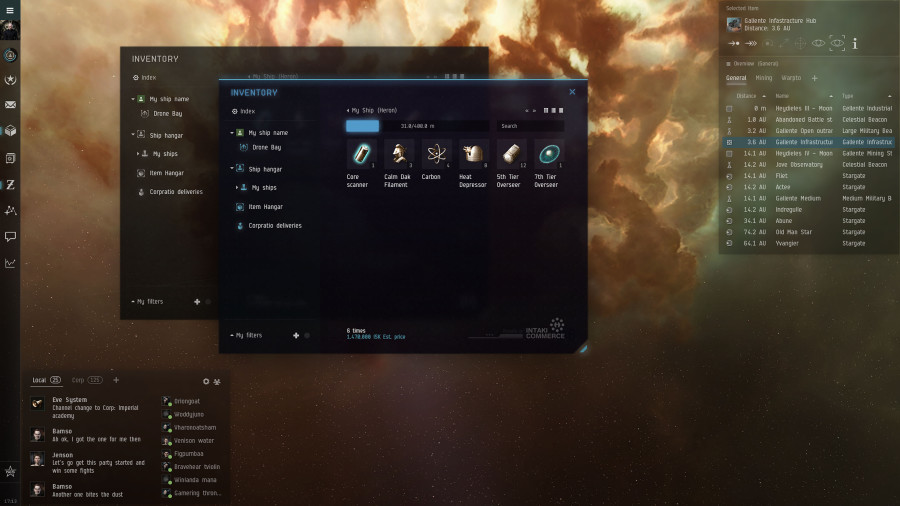Add a new filter with plus icon
Image resolution: width=900 pixels, height=506 pixels.
296,335
